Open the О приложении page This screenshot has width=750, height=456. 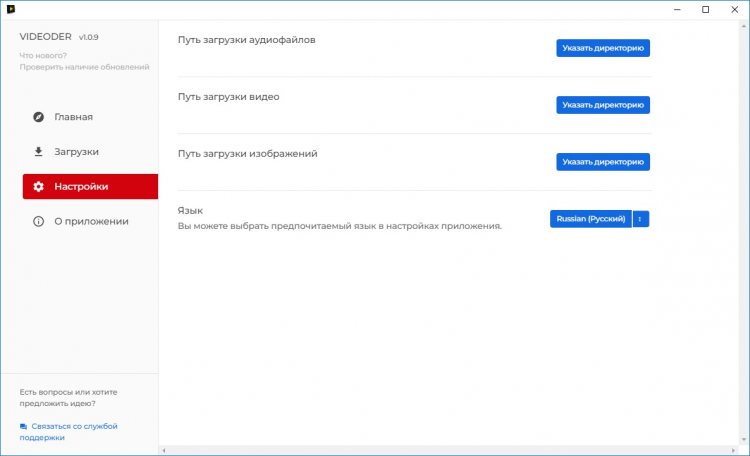(90, 221)
